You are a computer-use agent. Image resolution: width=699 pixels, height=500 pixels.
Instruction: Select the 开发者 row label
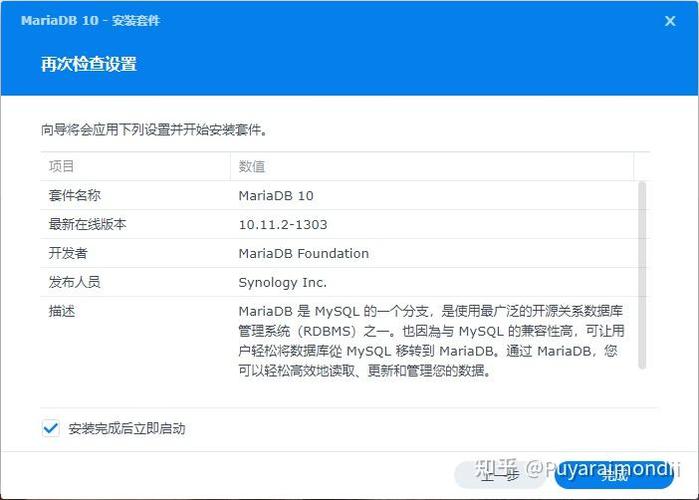[x=68, y=253]
